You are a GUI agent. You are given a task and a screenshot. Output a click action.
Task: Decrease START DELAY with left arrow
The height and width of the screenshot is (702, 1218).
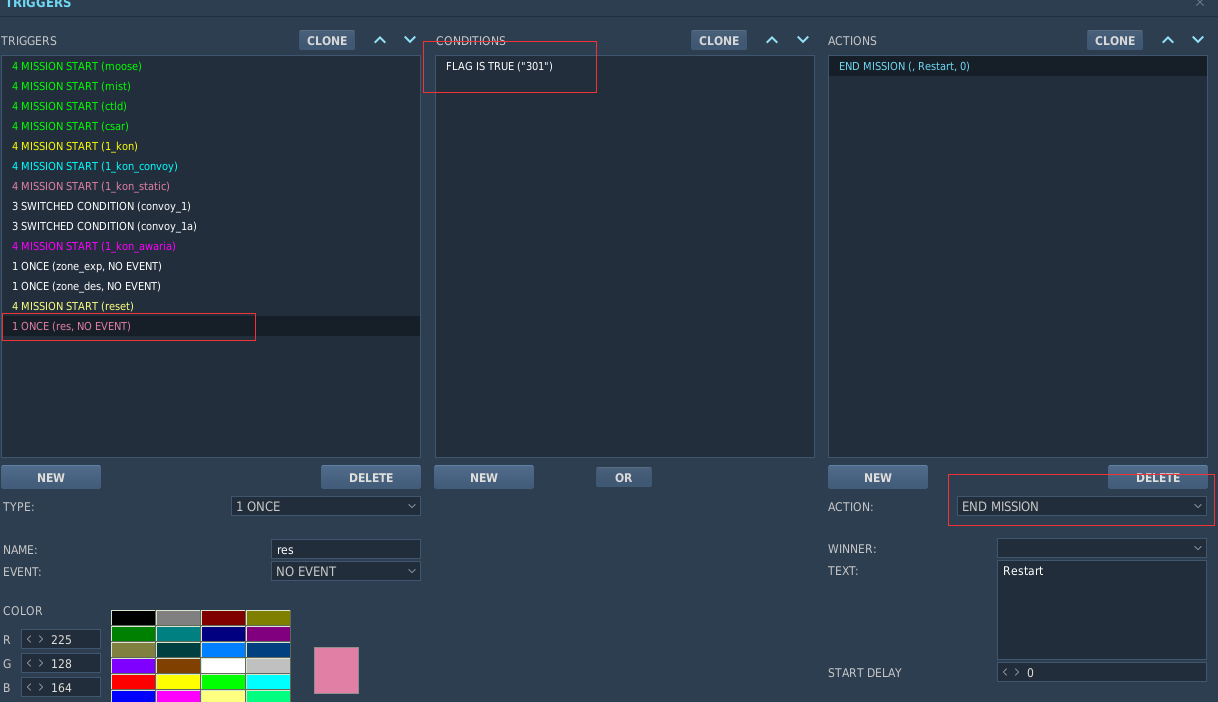[x=1005, y=673]
